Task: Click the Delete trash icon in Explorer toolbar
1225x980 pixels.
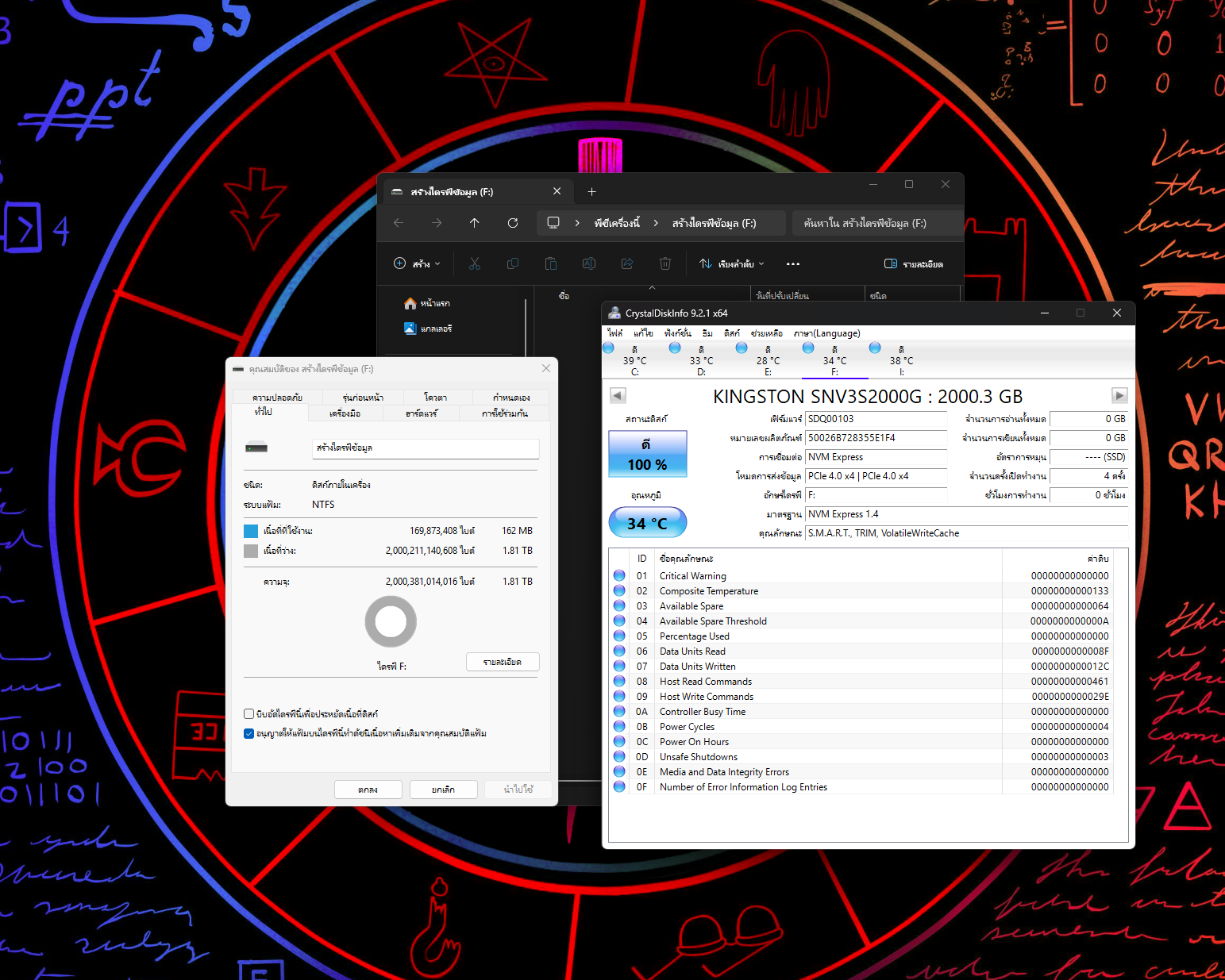Action: pyautogui.click(x=665, y=263)
